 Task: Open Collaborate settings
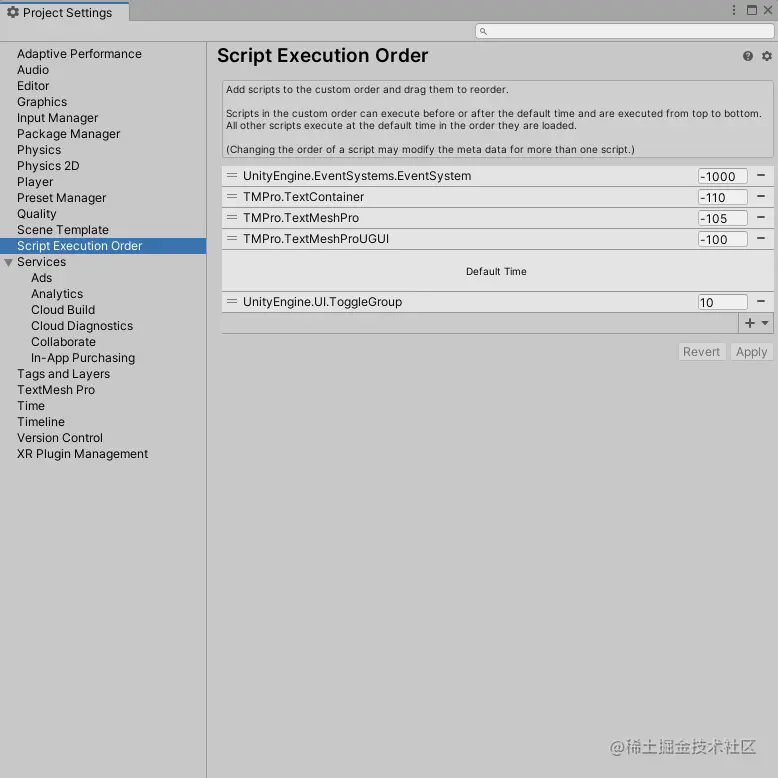(63, 341)
